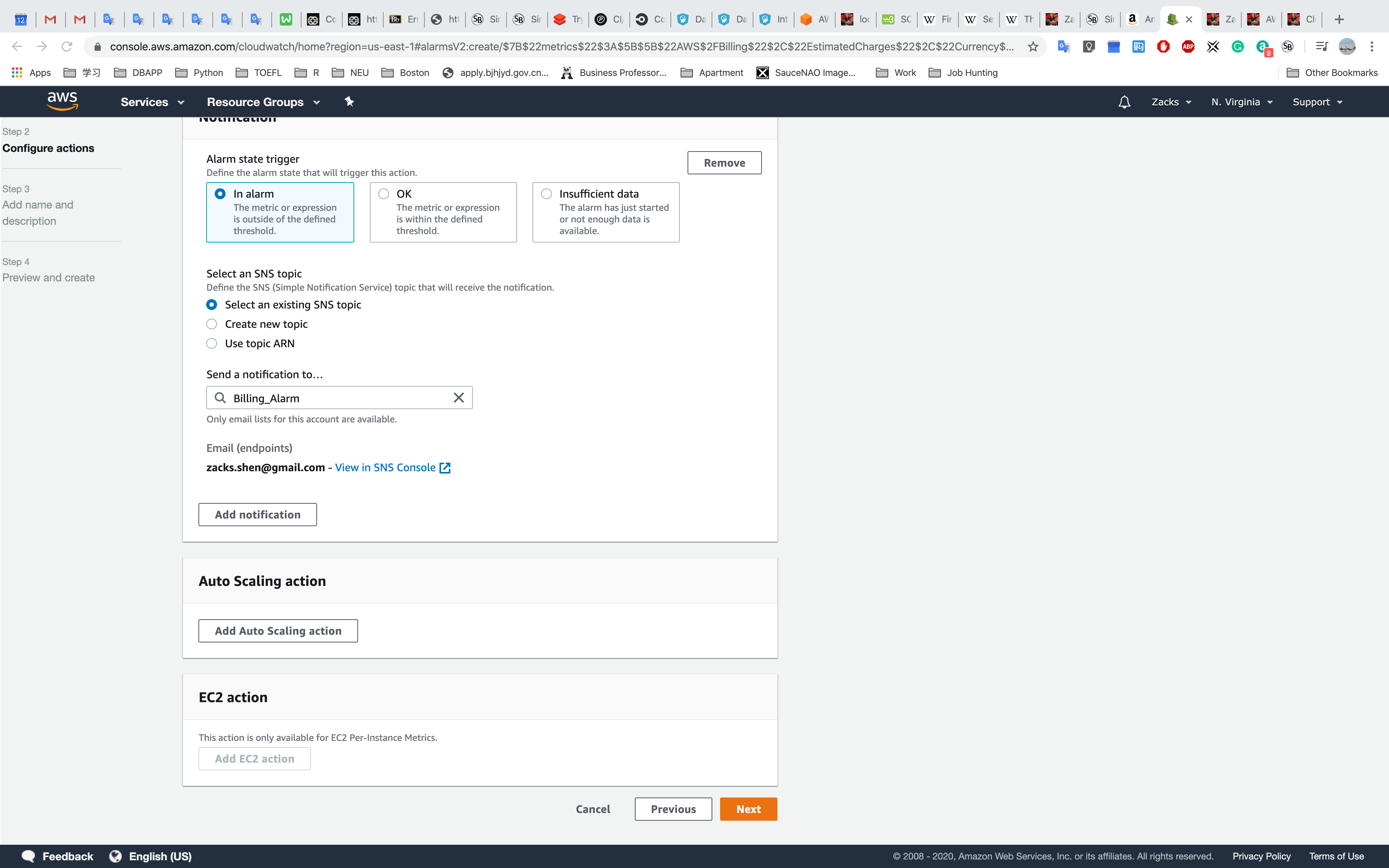Open the Resource Groups menu
The width and height of the screenshot is (1389, 868).
[263, 102]
